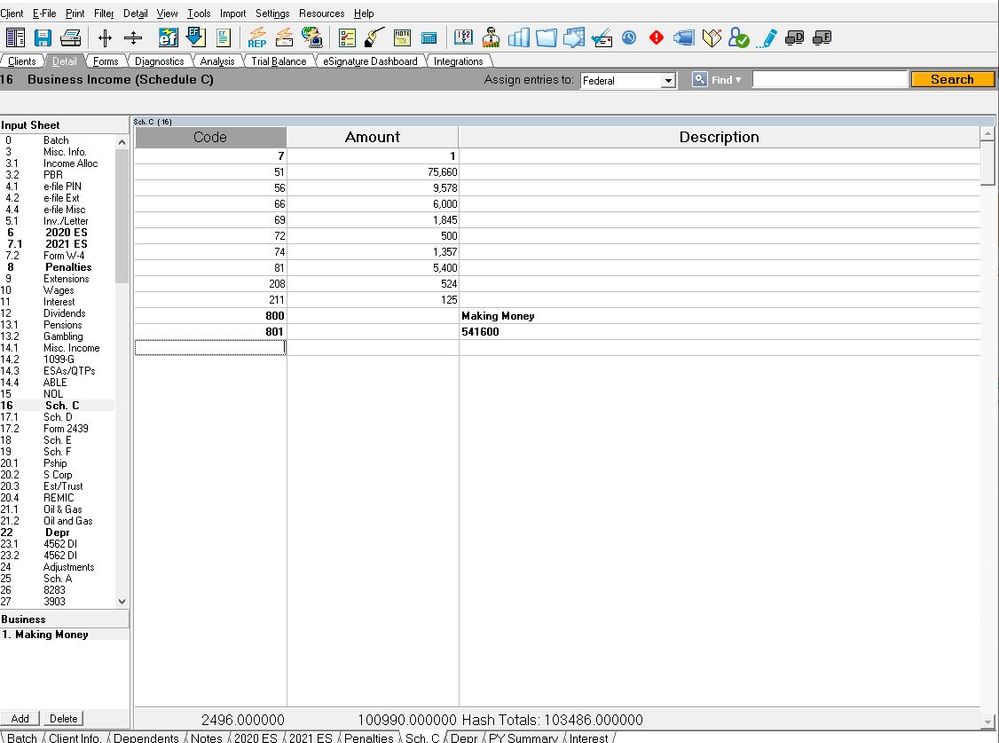Expand the Find dropdown arrow
999x743 pixels.
coord(738,80)
